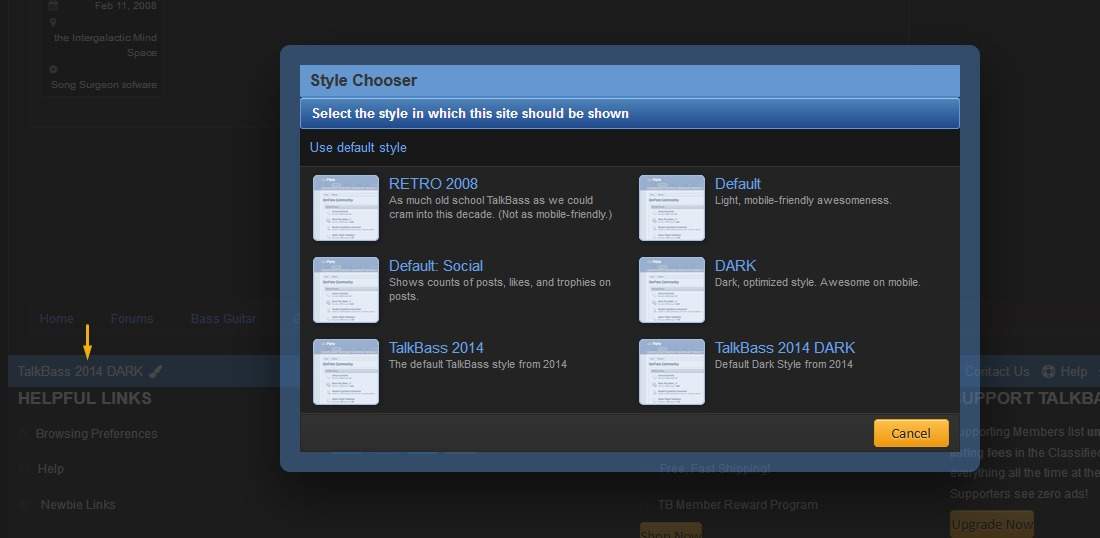Click Use default style link
Viewport: 1100px width, 538px height.
click(x=358, y=147)
